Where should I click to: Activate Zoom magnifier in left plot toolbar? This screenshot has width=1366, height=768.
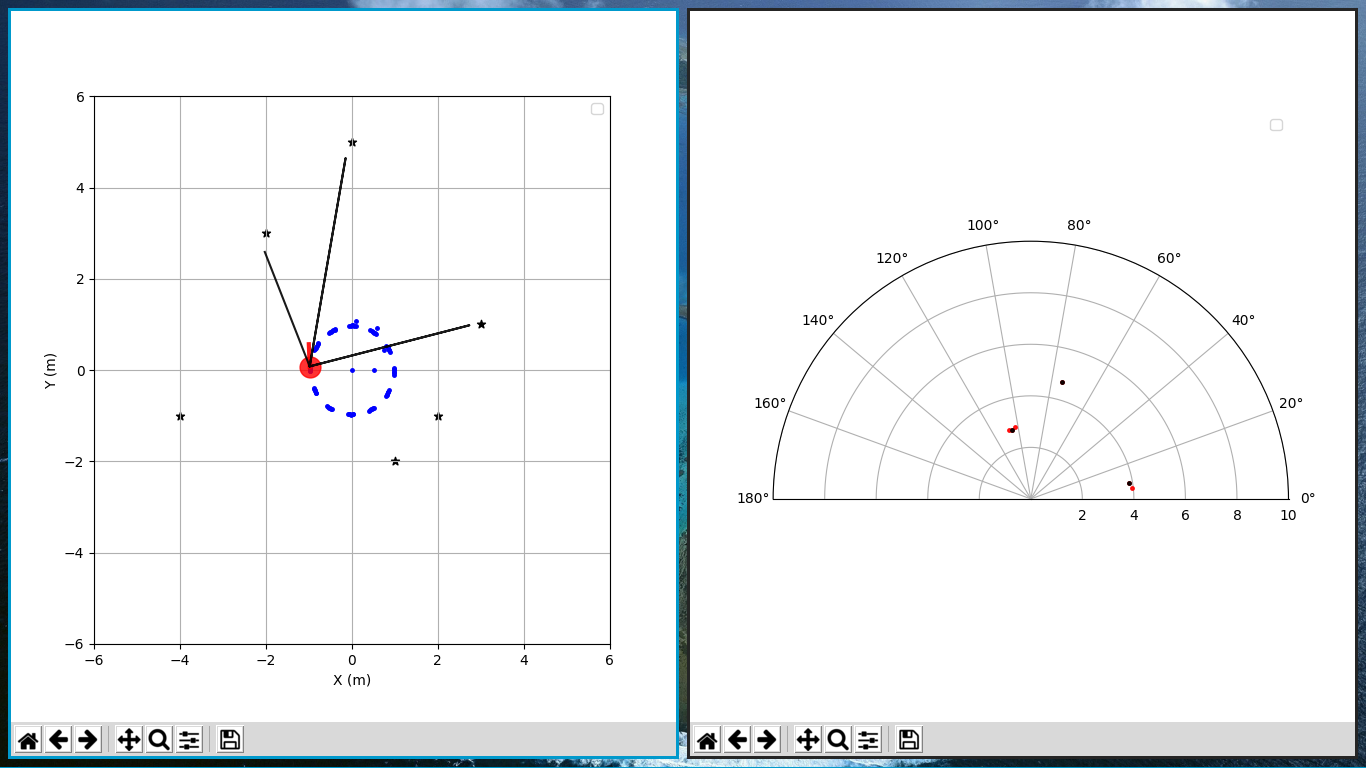point(159,740)
